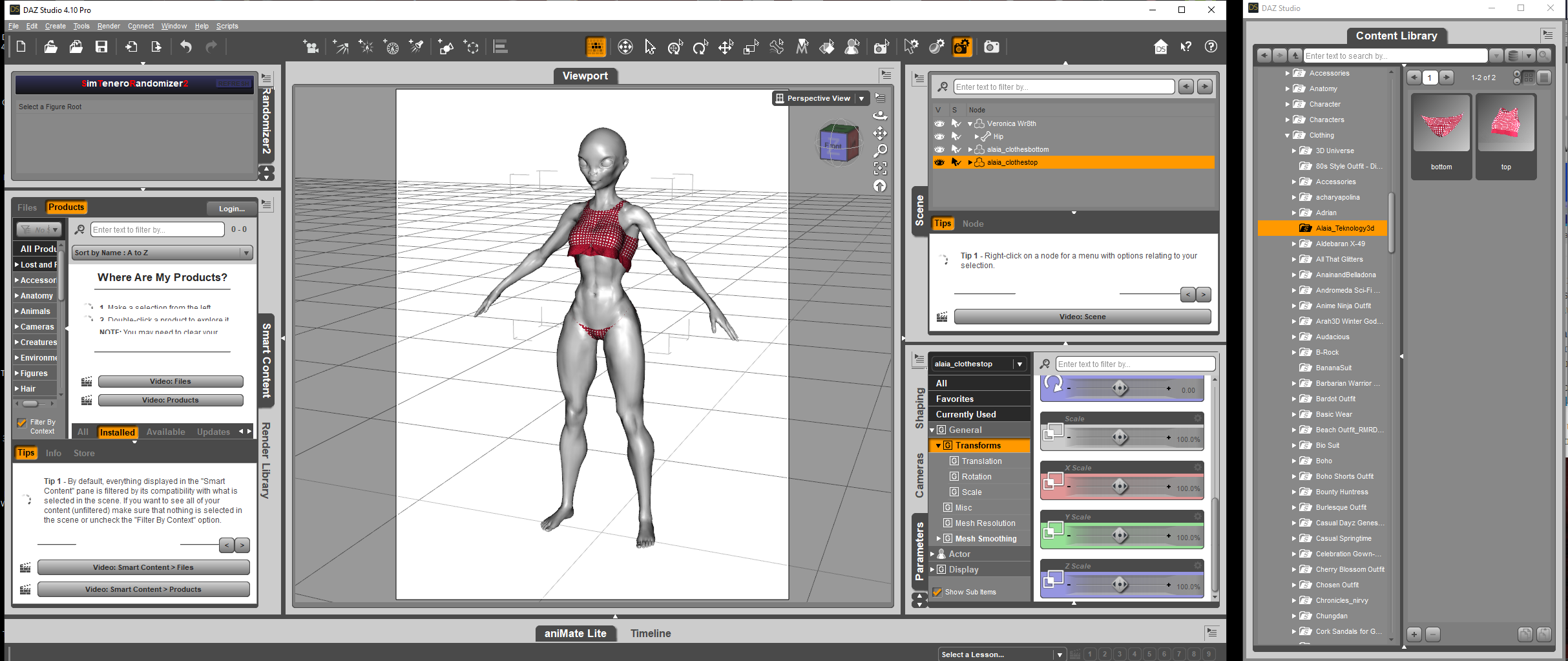Click the active orange Render Settings camera-gear icon
1568x661 pixels.
tap(962, 47)
